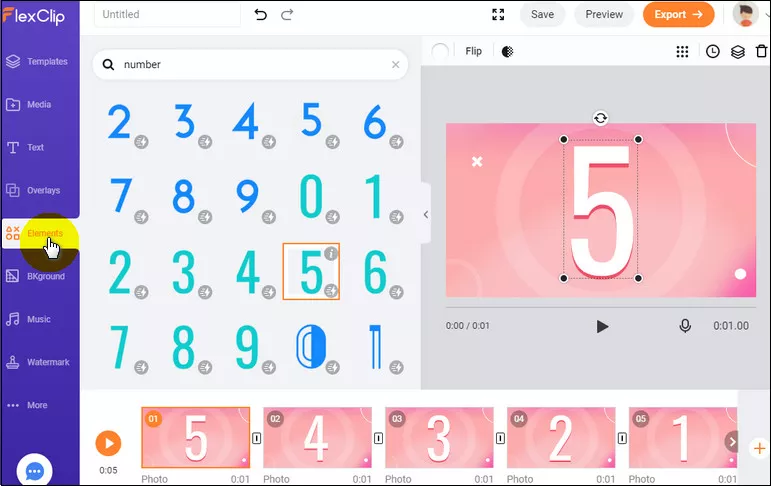Clear the search with X icon
Screen dimensions: 771x486
(x=395, y=64)
